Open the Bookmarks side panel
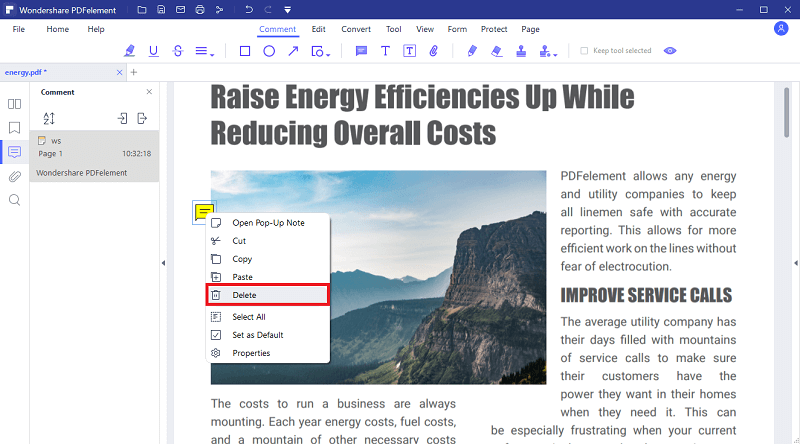The image size is (800, 444). coord(14,127)
